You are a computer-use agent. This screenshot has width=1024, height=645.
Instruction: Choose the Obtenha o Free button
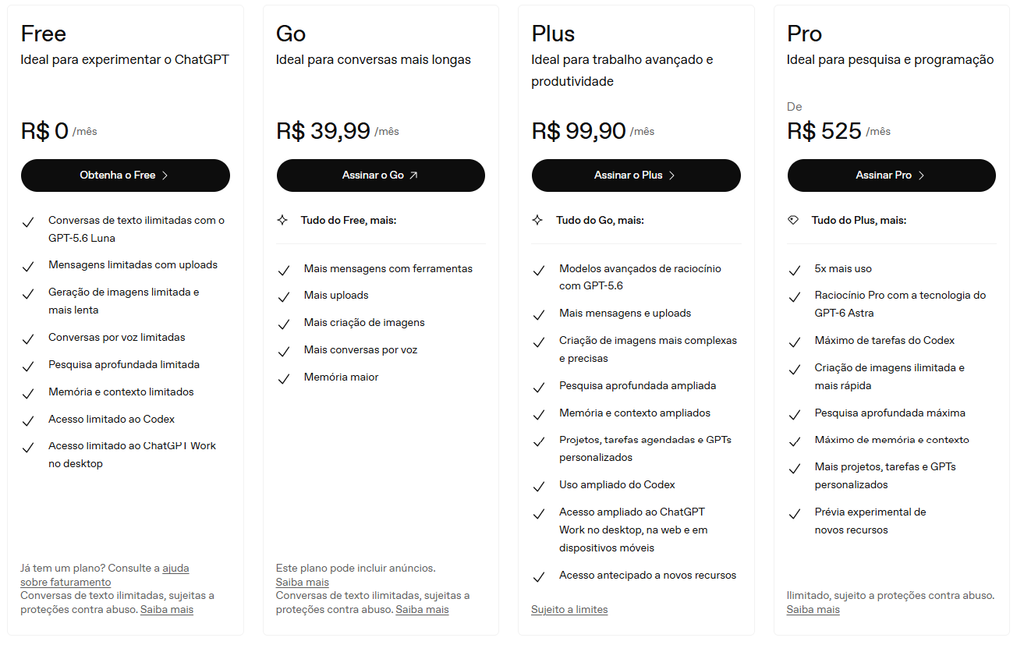(x=125, y=176)
